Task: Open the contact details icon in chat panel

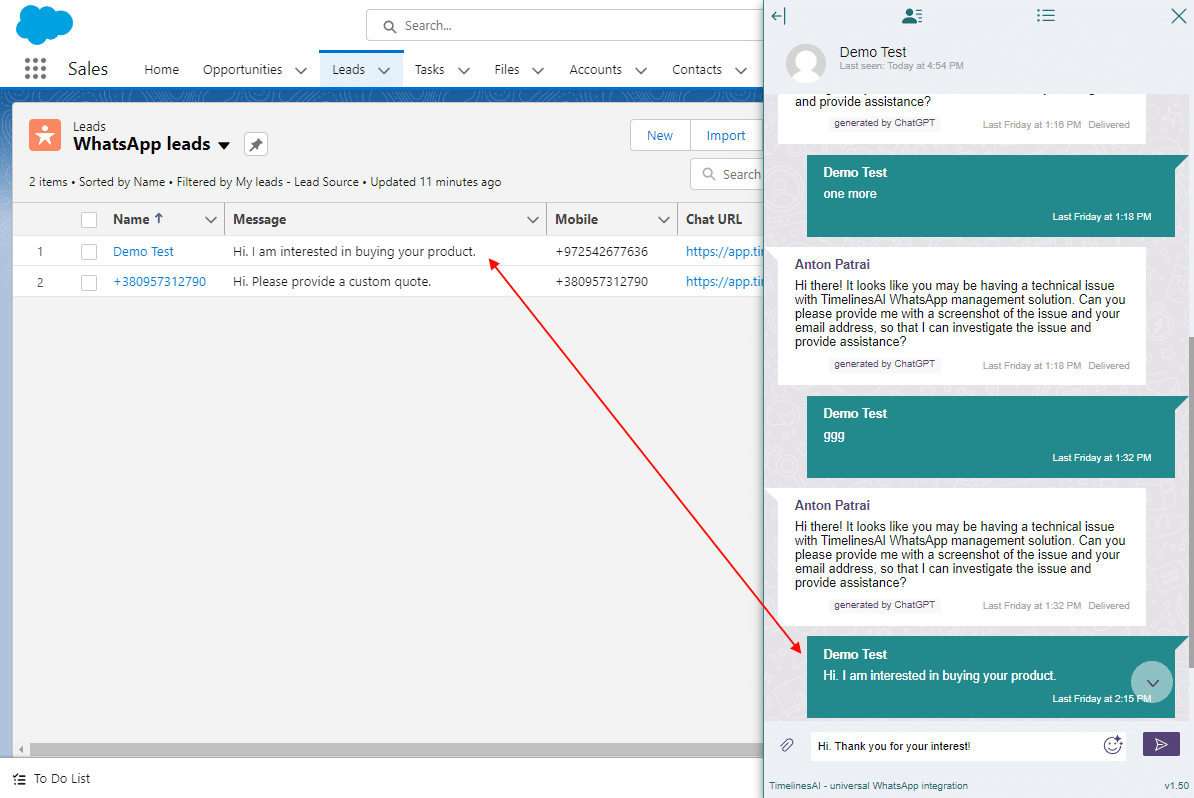Action: point(911,15)
